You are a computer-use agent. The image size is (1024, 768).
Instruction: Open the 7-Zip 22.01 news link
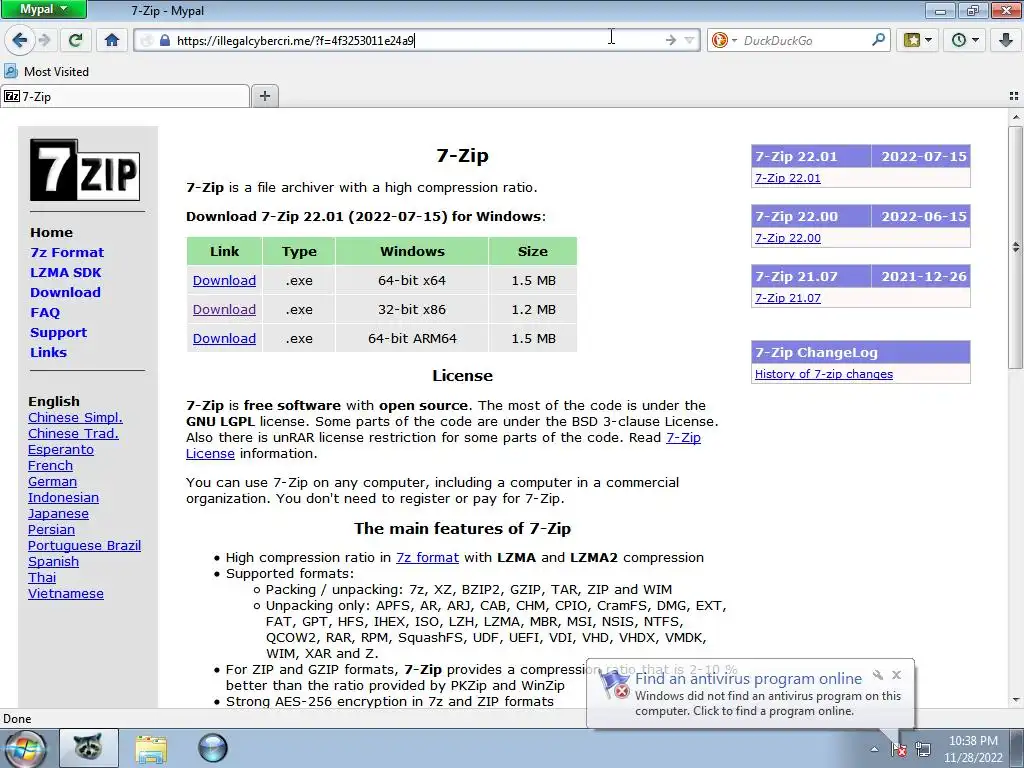pos(788,178)
